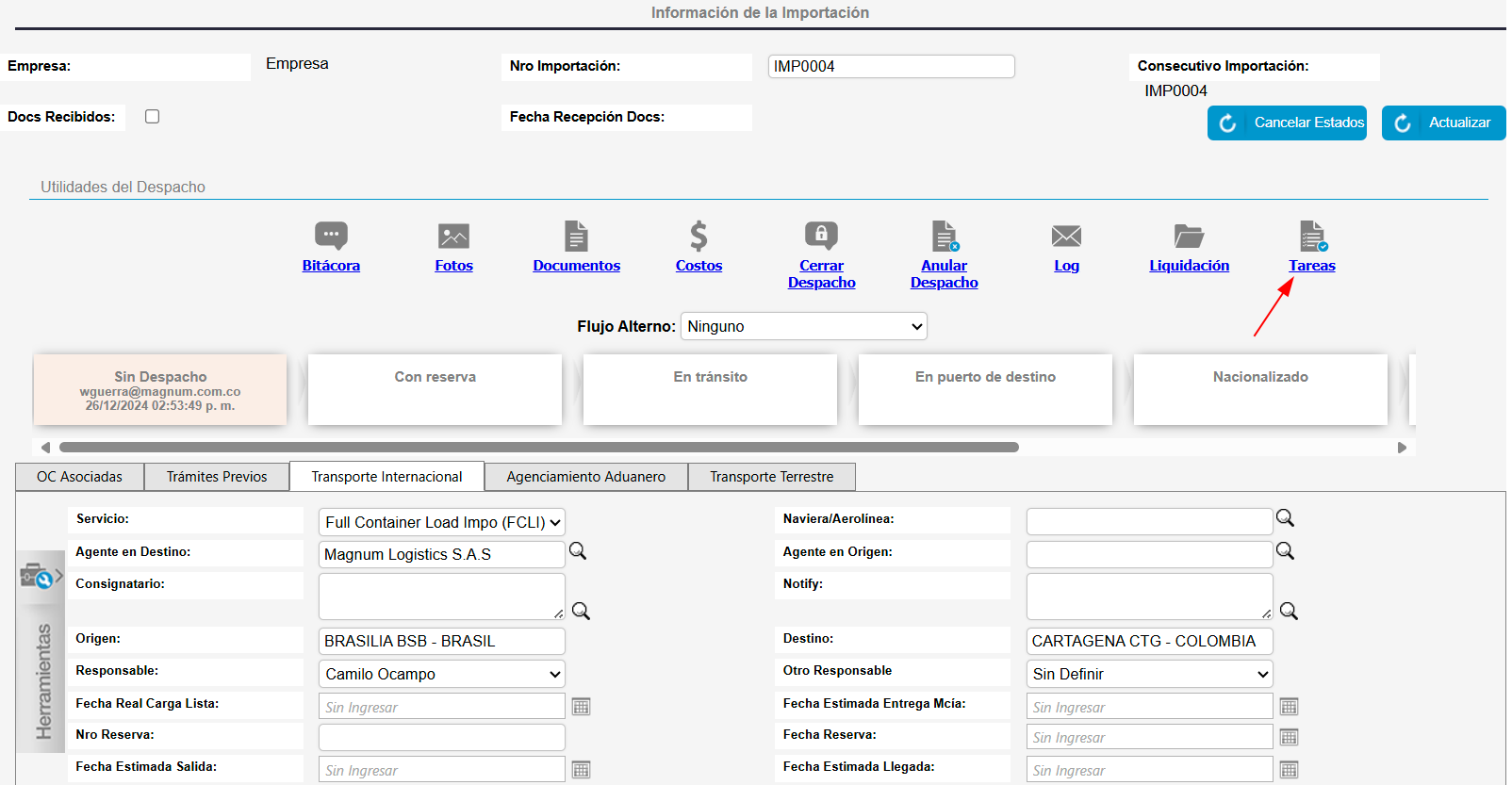This screenshot has width=1512, height=785.
Task: Expand the Responsable dropdown
Action: tap(442, 674)
